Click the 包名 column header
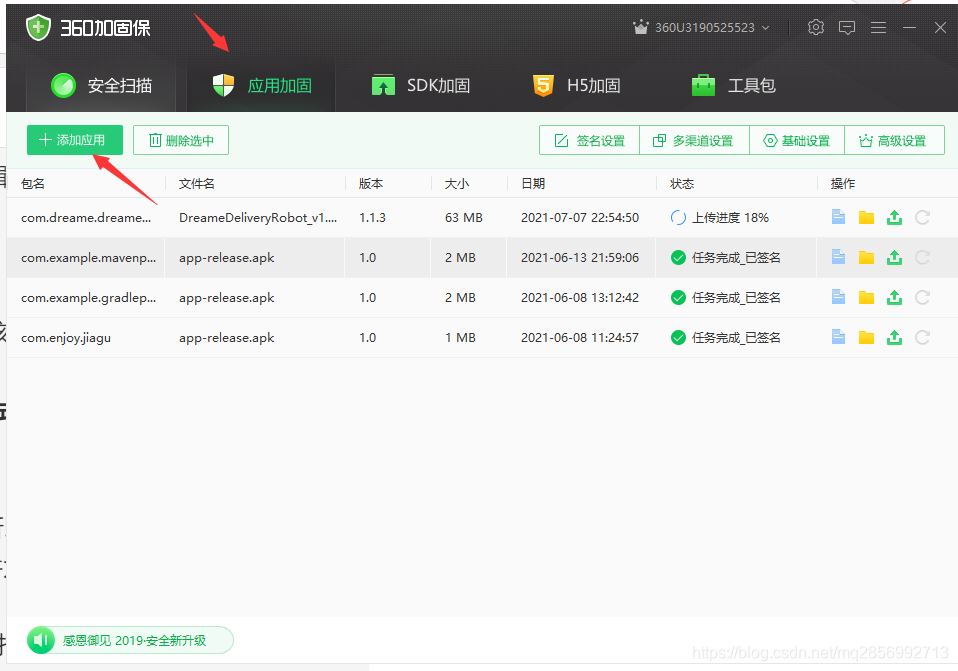Screen dimensions: 958x671 tap(33, 183)
